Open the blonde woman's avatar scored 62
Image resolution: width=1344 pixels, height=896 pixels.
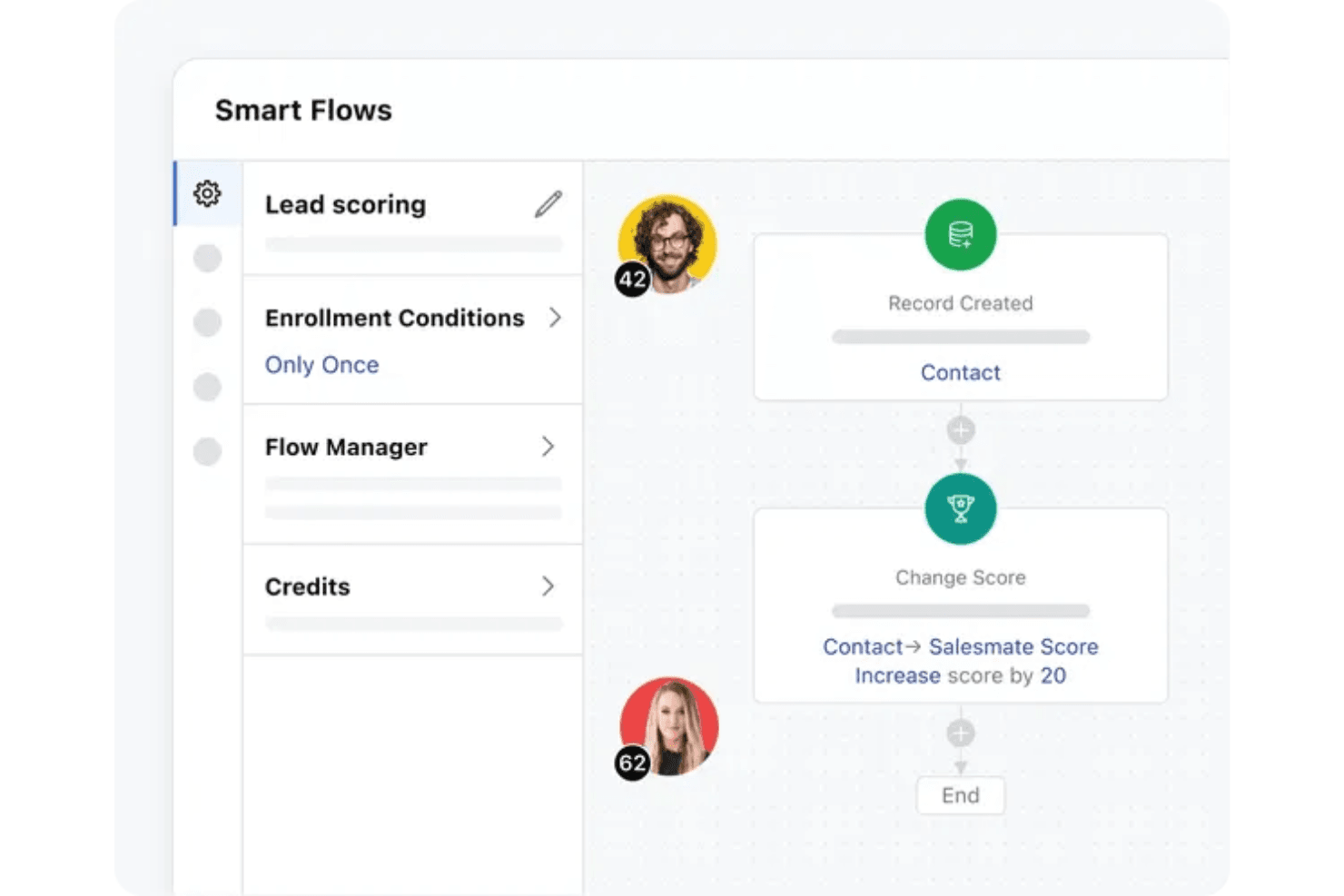pos(669,726)
